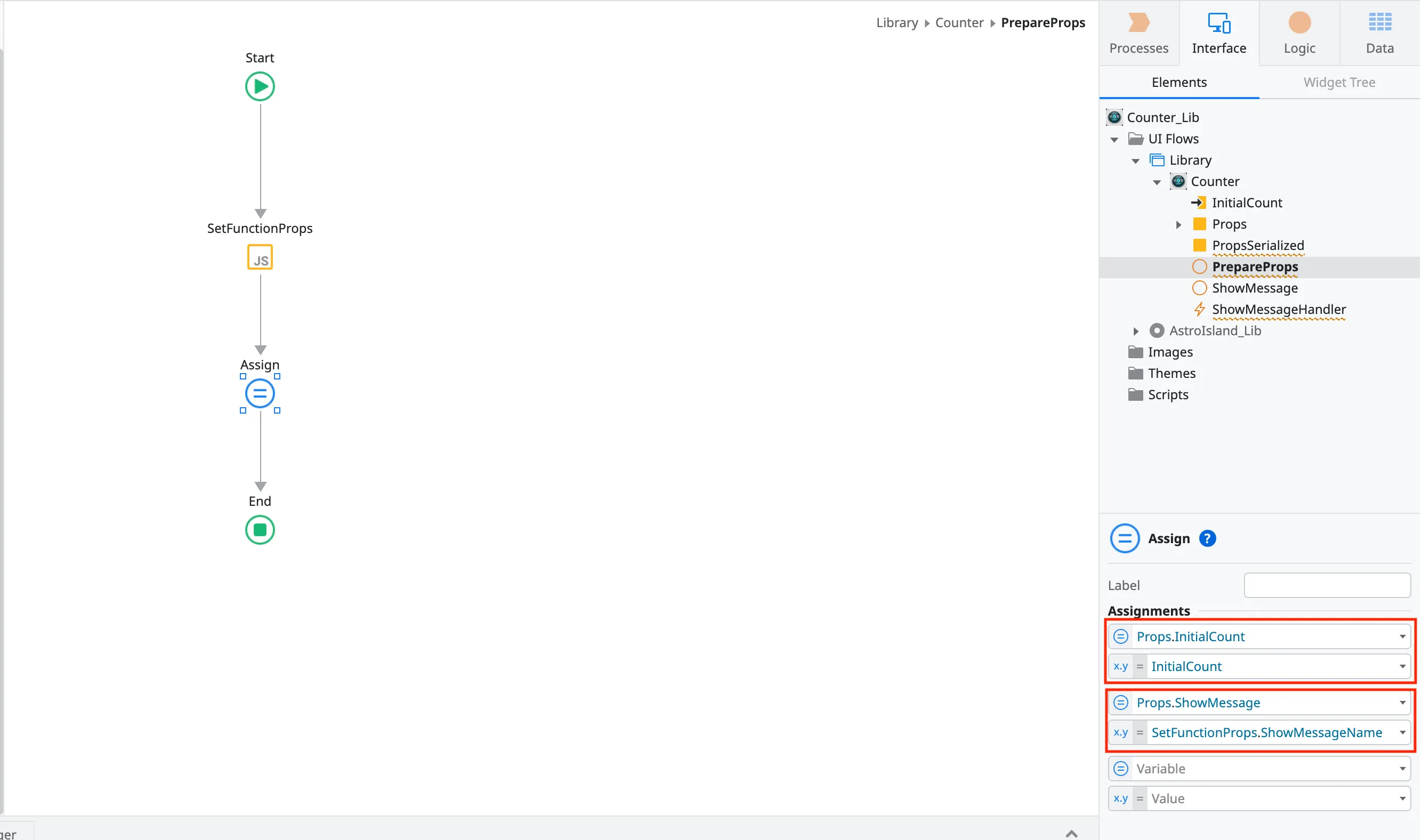This screenshot has height=840, width=1422.
Task: Open the Props.InitialCount variable dropdown
Action: pos(1402,637)
